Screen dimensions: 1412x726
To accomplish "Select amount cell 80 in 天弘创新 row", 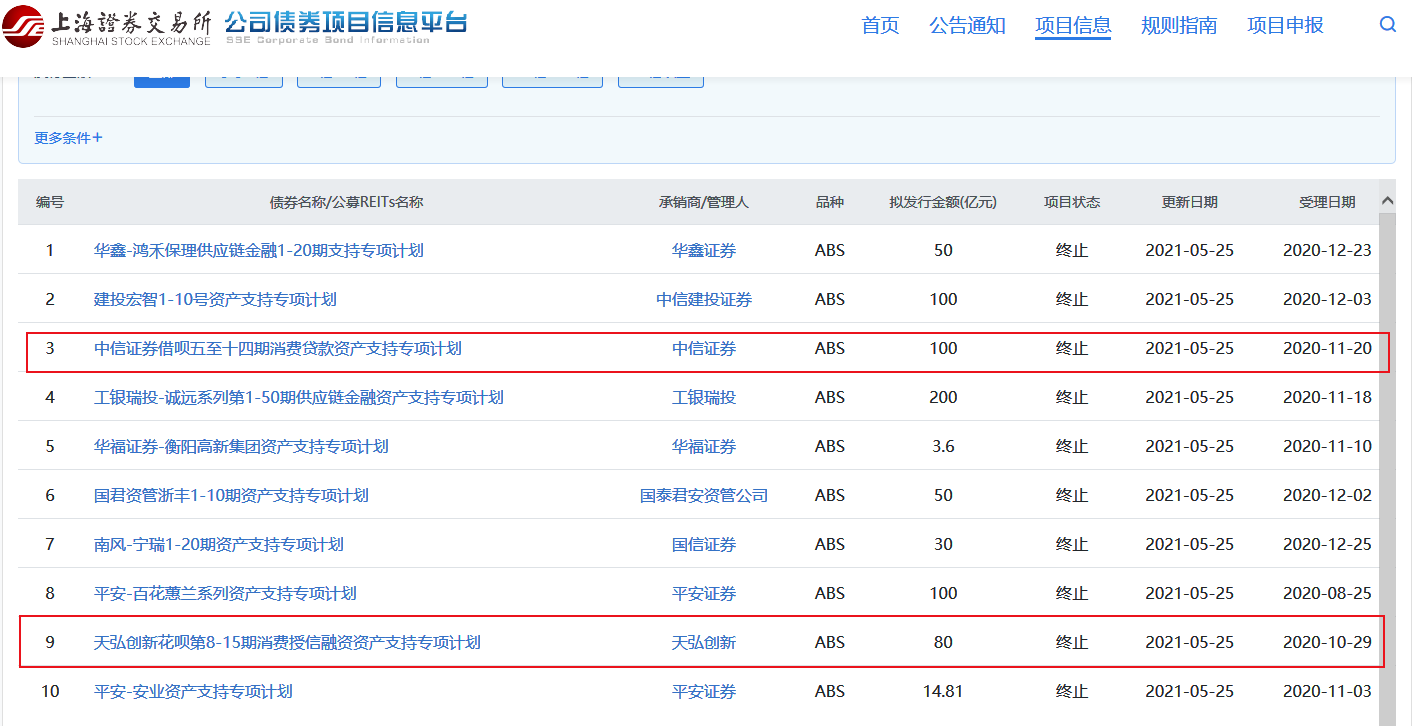I will coord(943,642).
